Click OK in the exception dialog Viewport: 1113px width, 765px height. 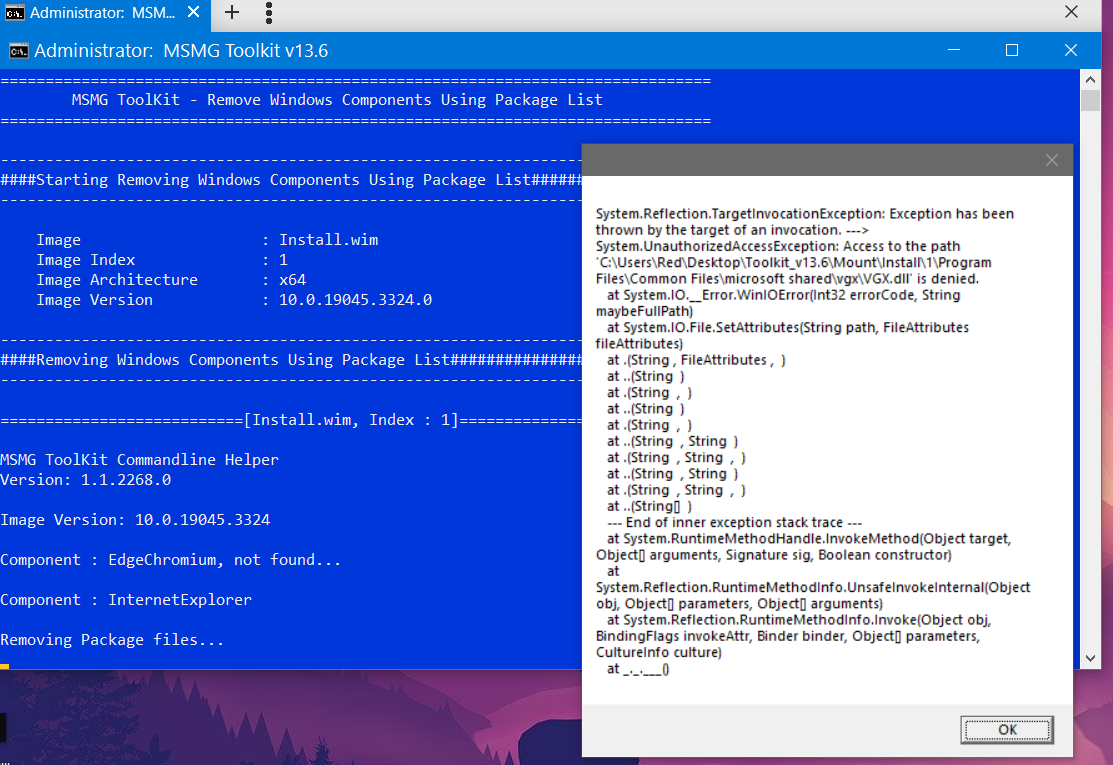[1007, 730]
